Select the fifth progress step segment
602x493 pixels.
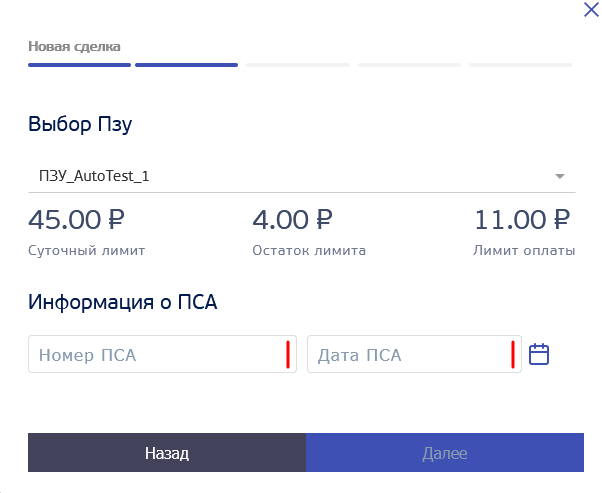[520, 65]
